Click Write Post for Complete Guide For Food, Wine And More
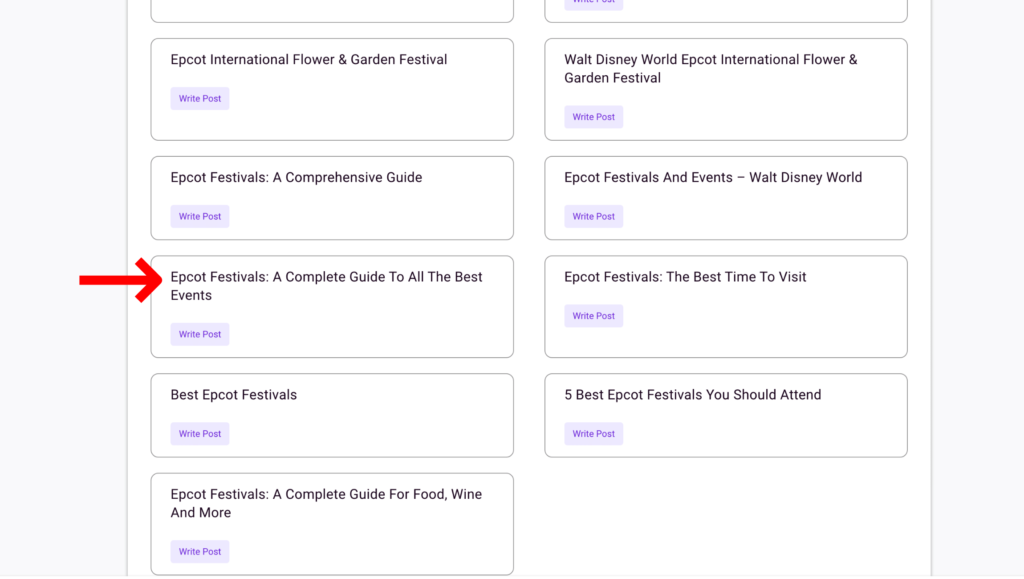This screenshot has height=579, width=1024. (x=200, y=552)
